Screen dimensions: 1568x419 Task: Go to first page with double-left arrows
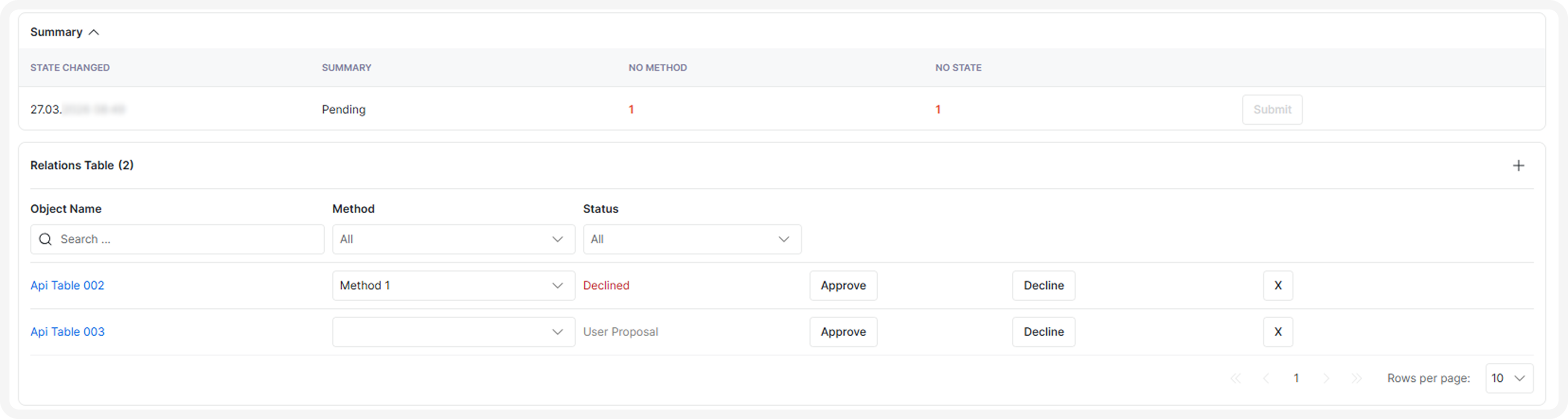click(x=1235, y=378)
